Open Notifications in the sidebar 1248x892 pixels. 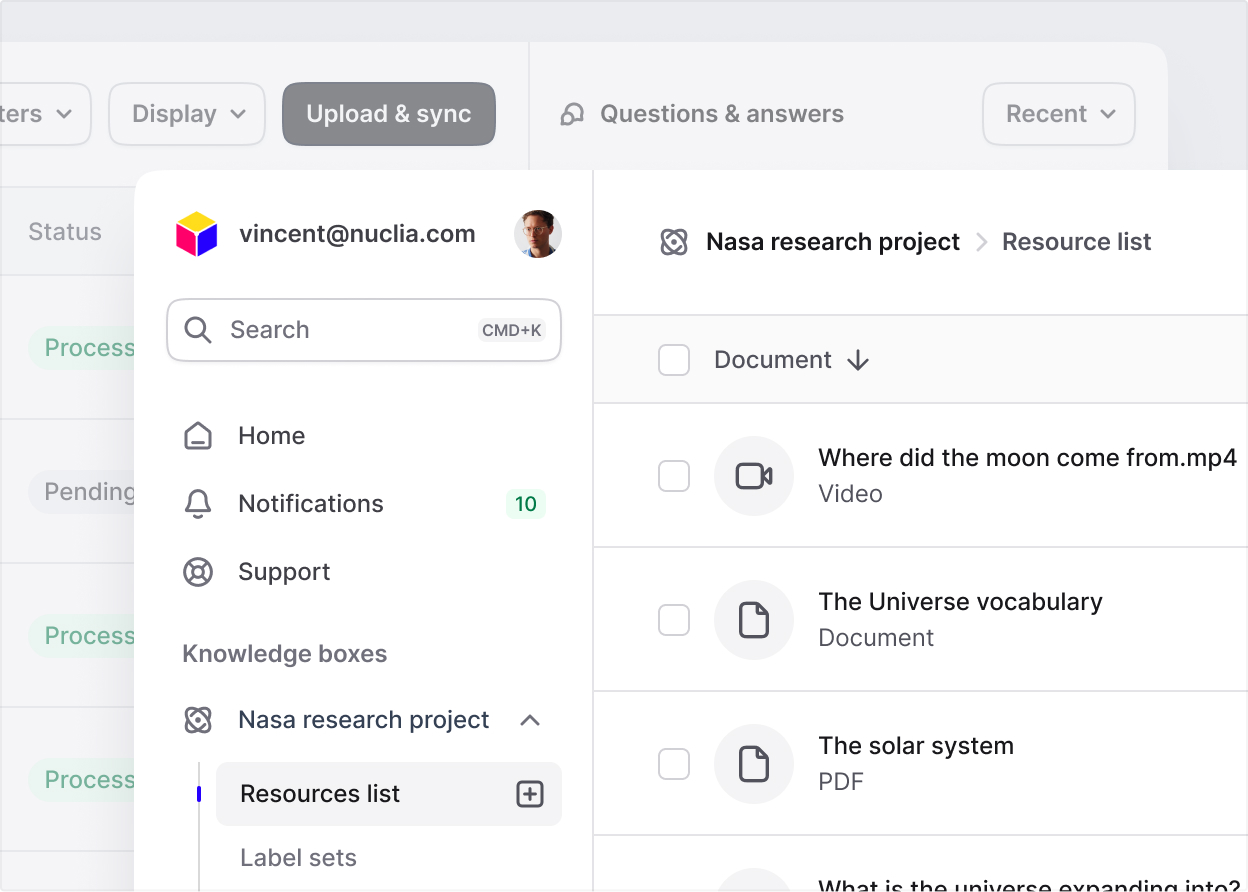(x=310, y=504)
